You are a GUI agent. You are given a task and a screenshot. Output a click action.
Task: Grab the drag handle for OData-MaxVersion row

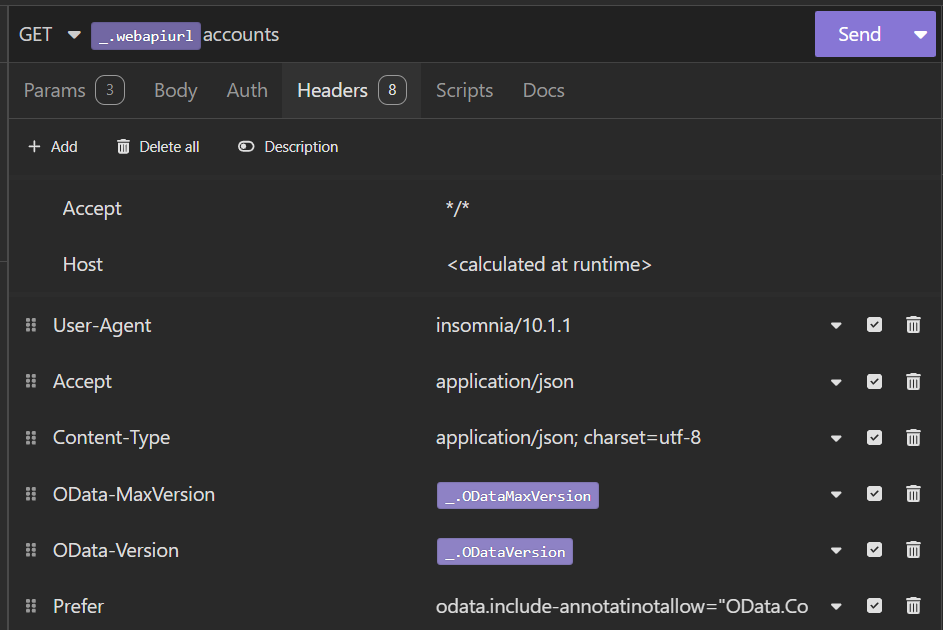click(31, 494)
